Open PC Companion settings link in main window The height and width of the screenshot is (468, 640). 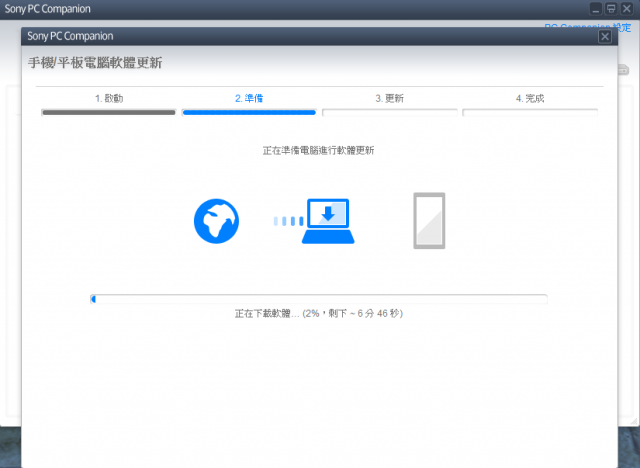(x=588, y=27)
